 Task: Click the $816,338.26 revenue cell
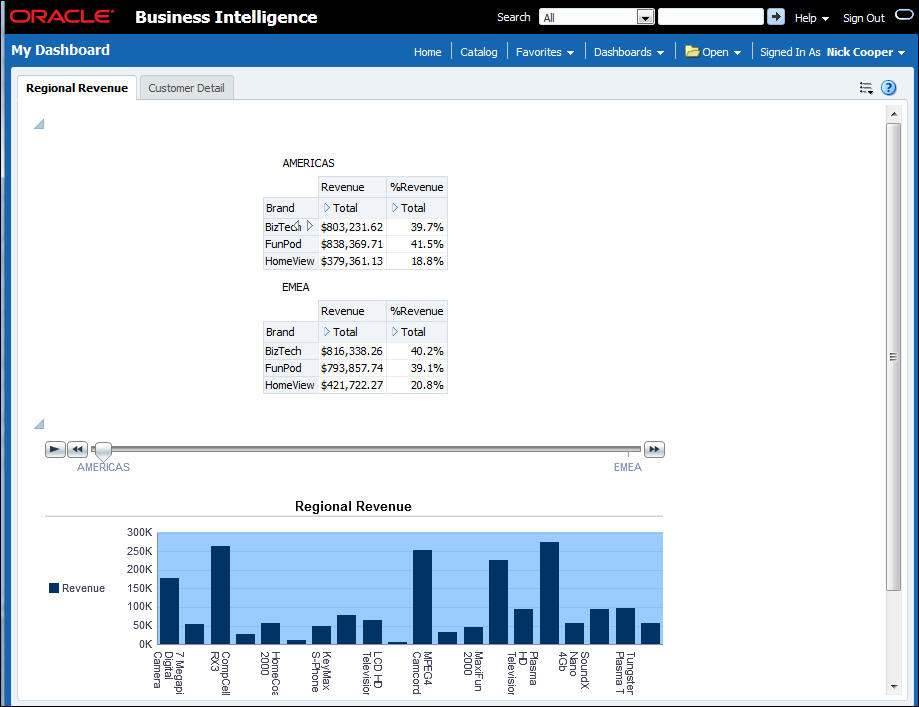pos(352,351)
